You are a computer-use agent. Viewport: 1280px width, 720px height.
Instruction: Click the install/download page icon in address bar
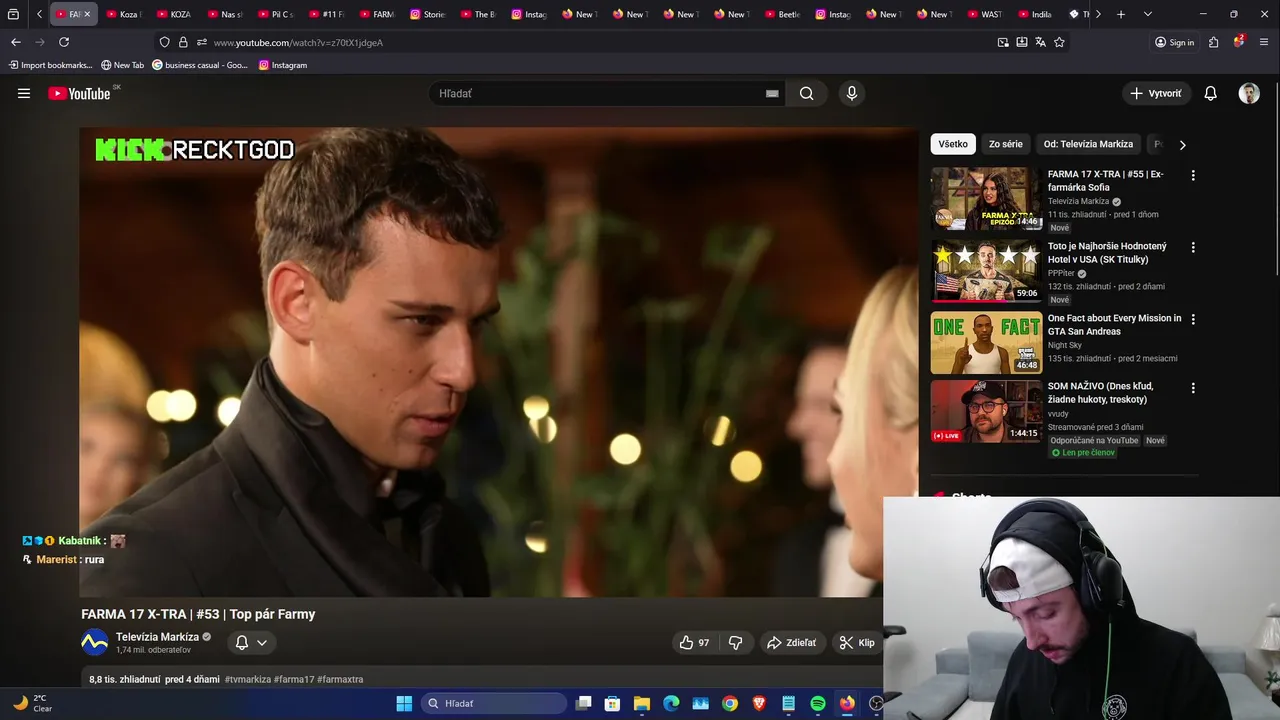[x=1022, y=42]
